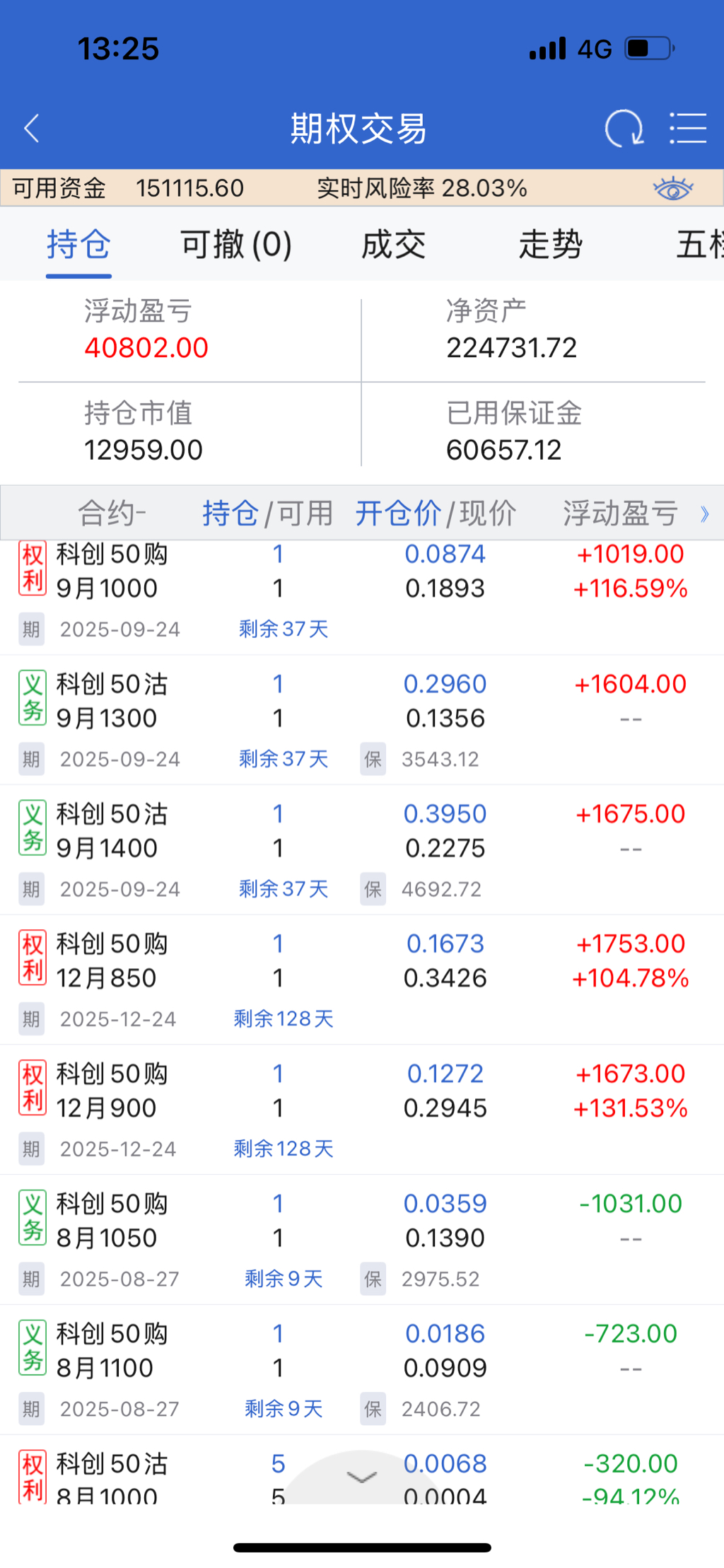Tap the 保 margin icon showing 3543.12
The width and height of the screenshot is (724, 1568).
(373, 760)
